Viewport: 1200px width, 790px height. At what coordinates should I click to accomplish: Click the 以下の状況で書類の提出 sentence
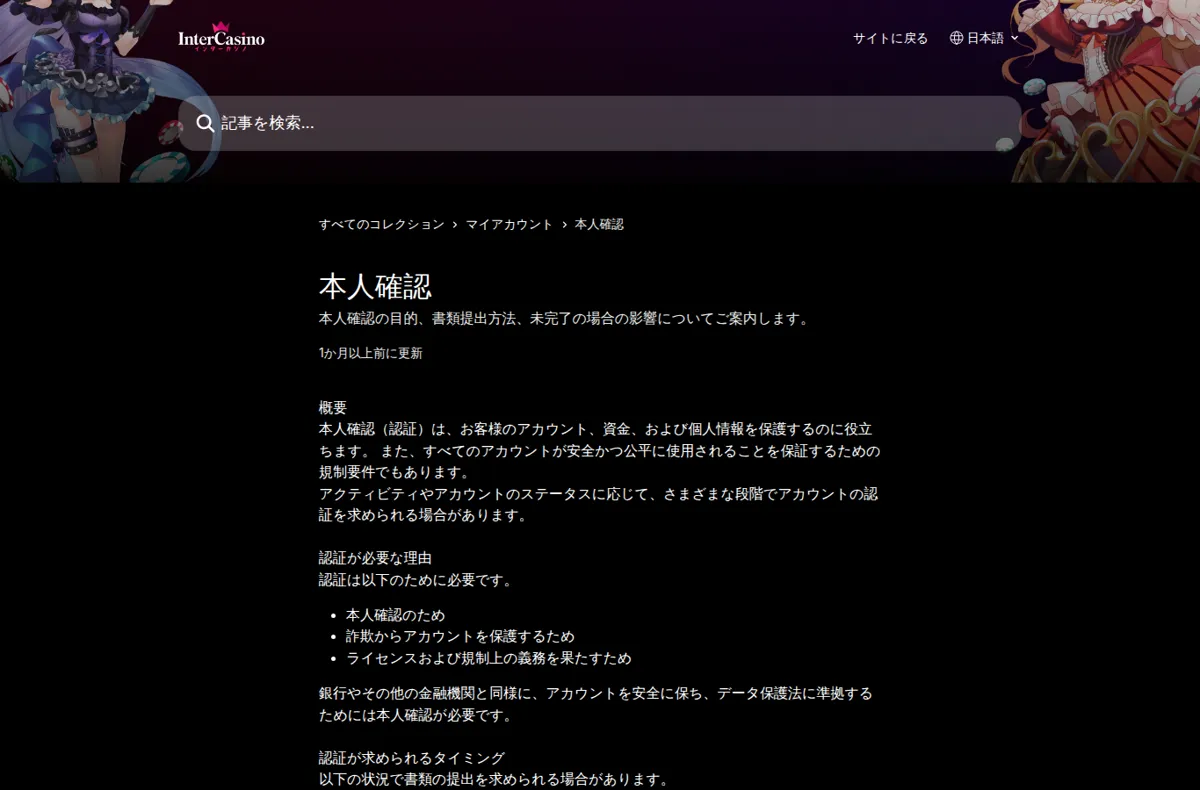[x=494, y=779]
